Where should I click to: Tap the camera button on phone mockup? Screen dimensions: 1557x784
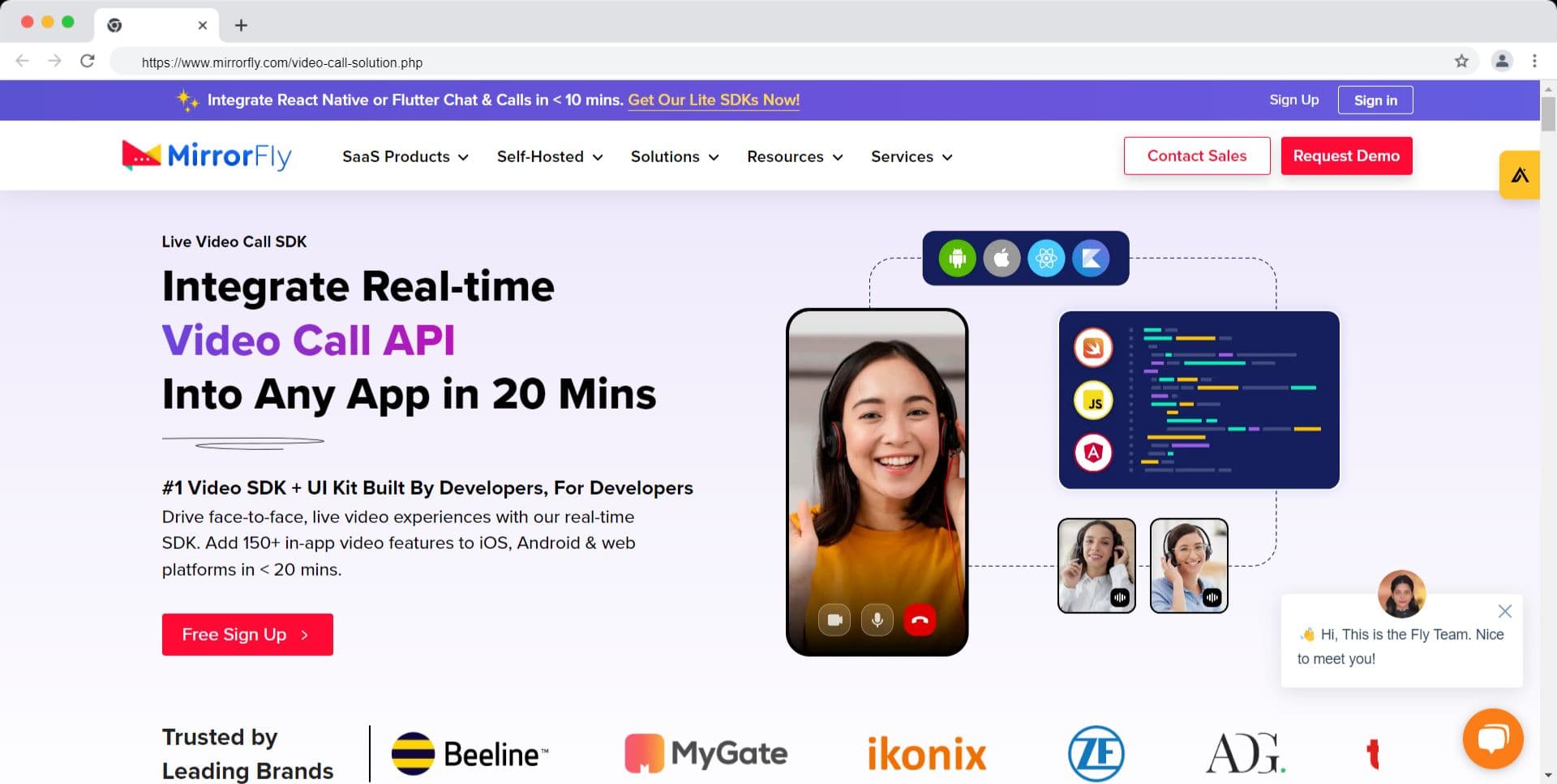coord(834,620)
